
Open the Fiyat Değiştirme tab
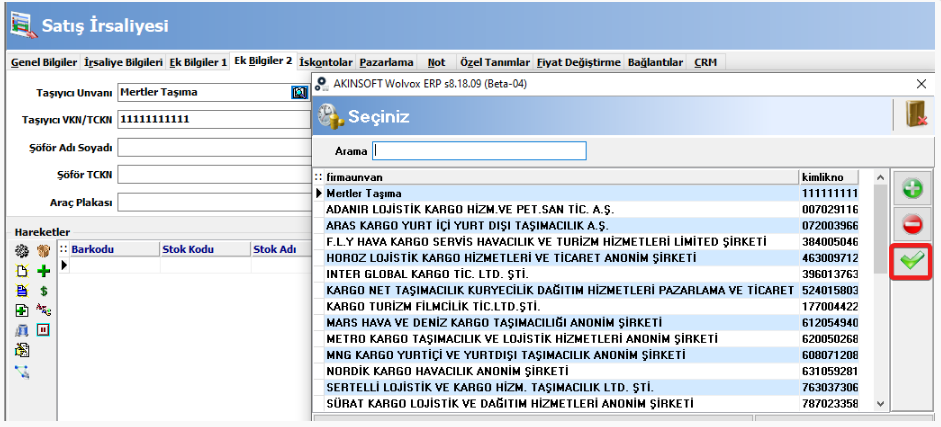tap(579, 62)
